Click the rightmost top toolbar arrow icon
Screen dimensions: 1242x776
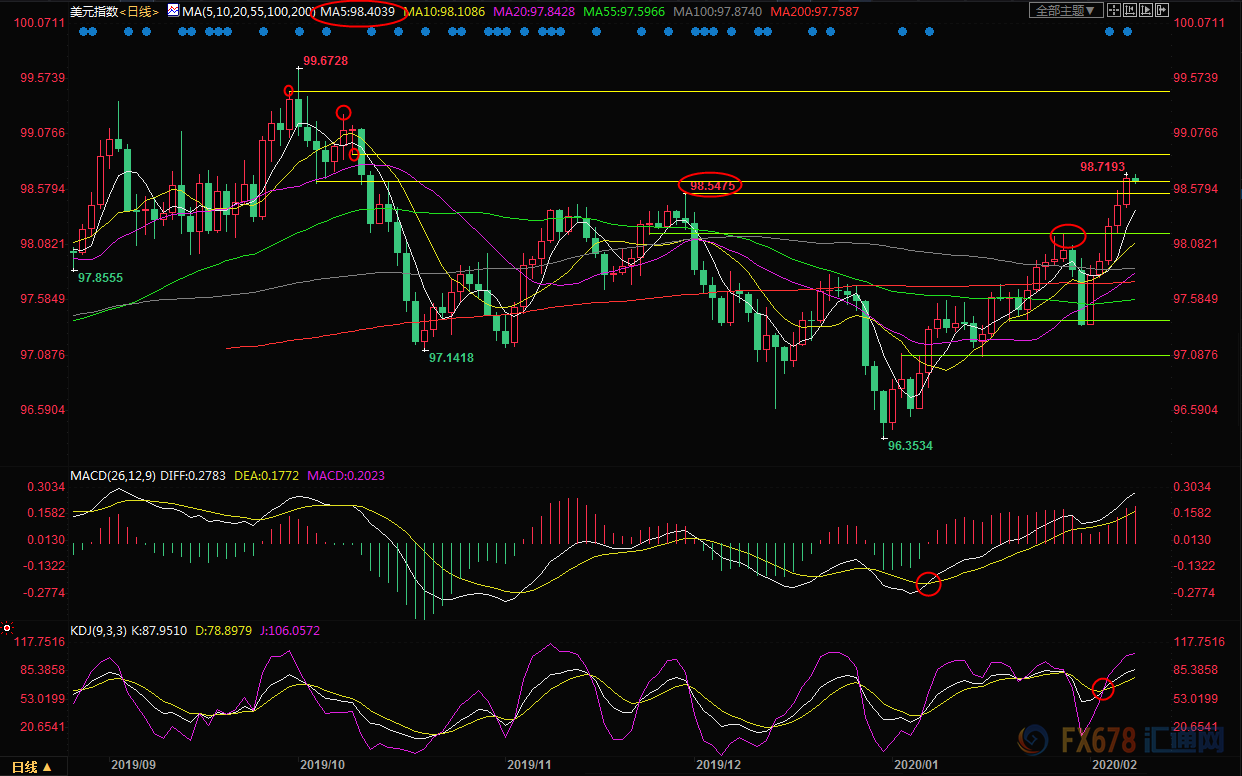(1162, 10)
